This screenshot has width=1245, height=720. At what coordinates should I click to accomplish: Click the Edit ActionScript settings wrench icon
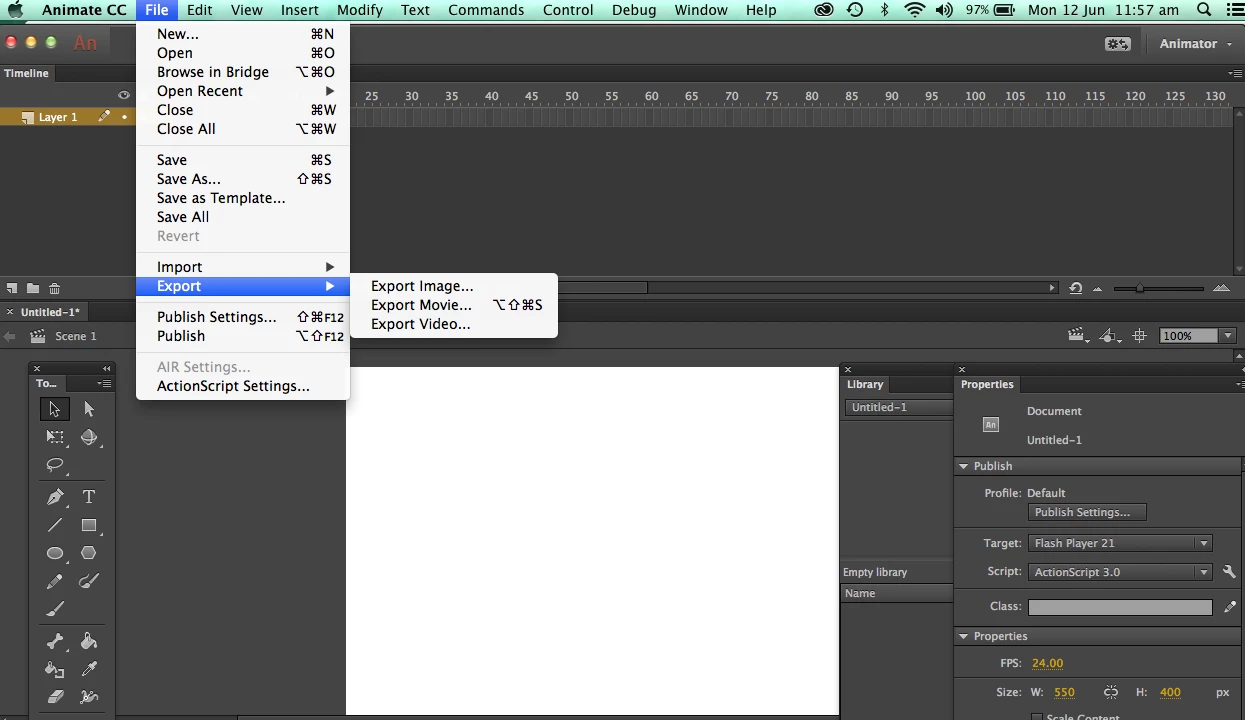[1230, 572]
